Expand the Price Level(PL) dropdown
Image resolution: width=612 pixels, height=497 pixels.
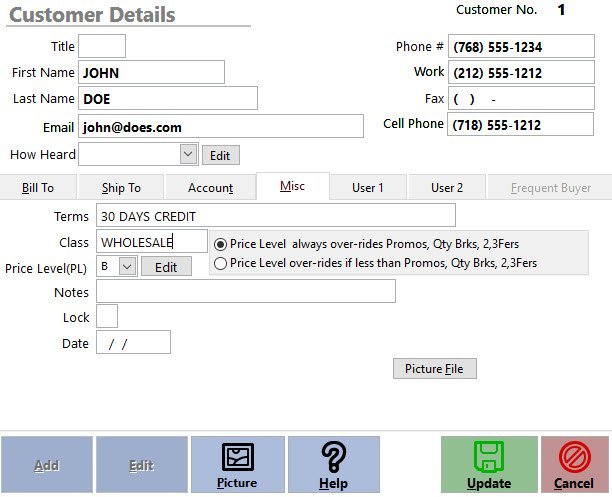[127, 267]
